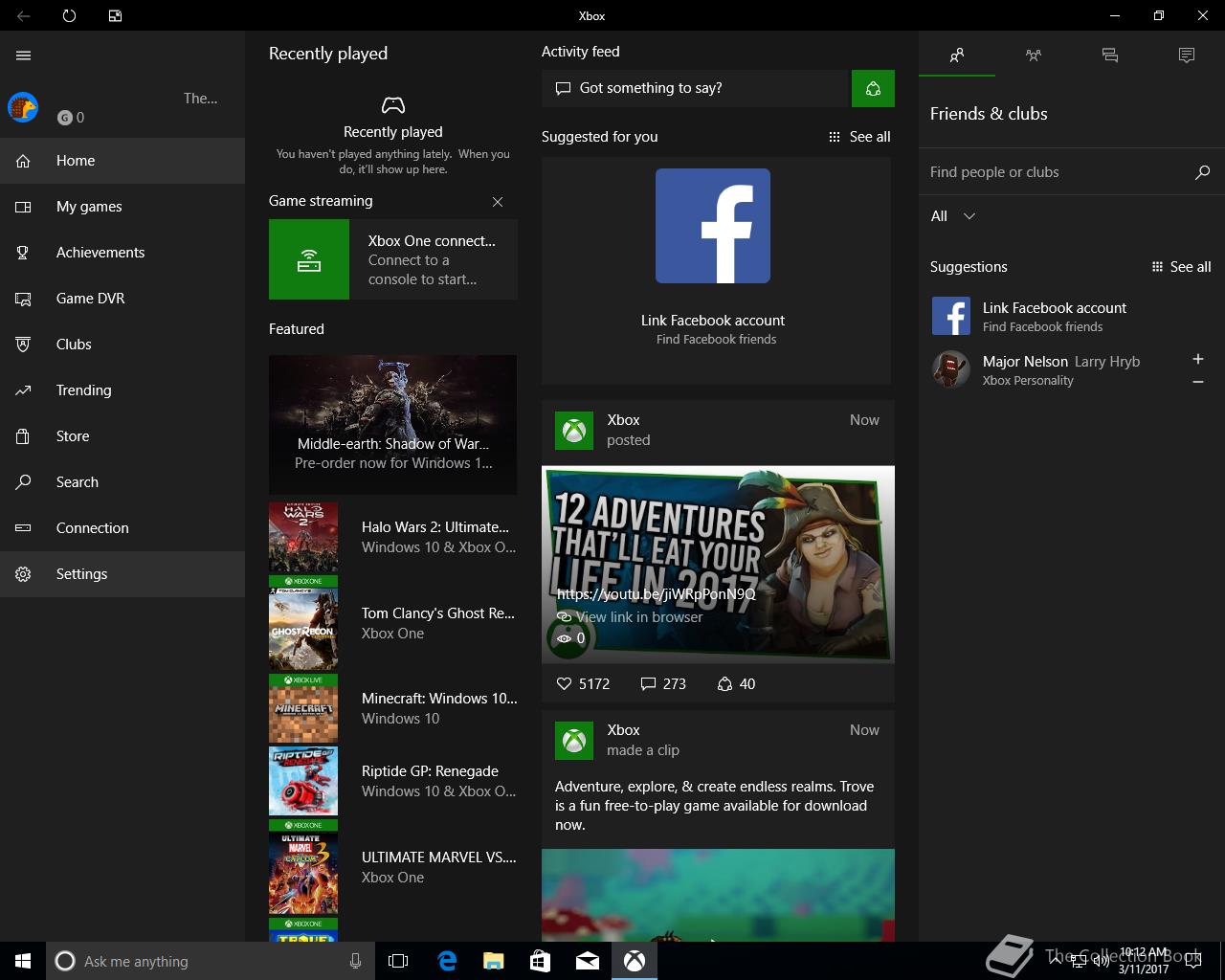
Task: Switch to the Parties tab icon
Action: point(1034,56)
